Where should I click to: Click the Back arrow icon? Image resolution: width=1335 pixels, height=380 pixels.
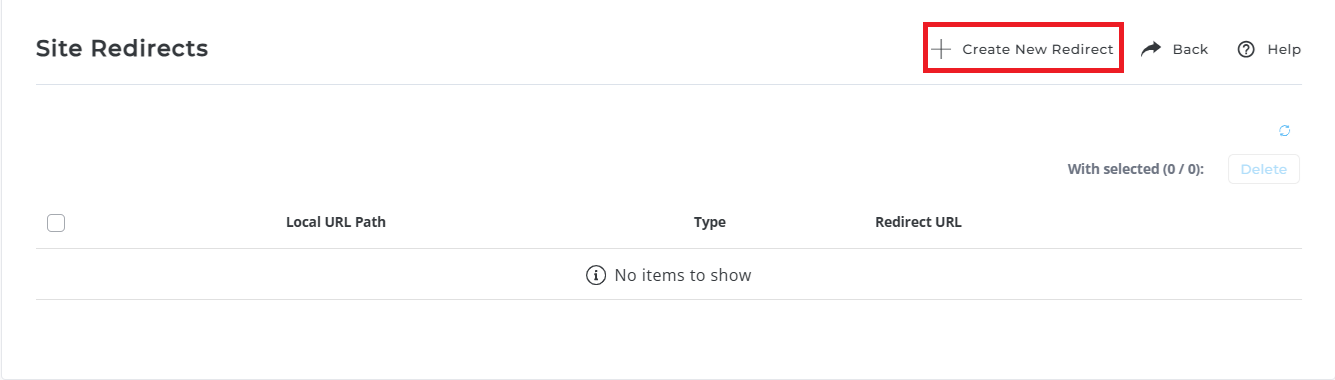pyautogui.click(x=1151, y=49)
